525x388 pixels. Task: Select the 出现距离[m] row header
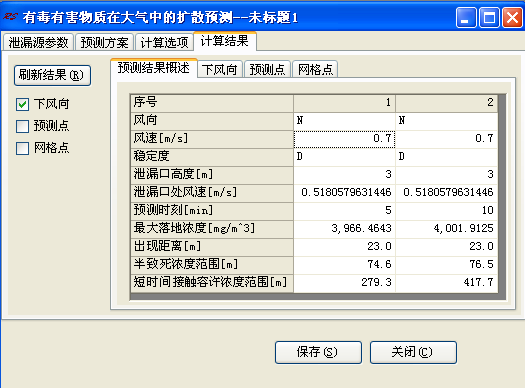(x=212, y=247)
